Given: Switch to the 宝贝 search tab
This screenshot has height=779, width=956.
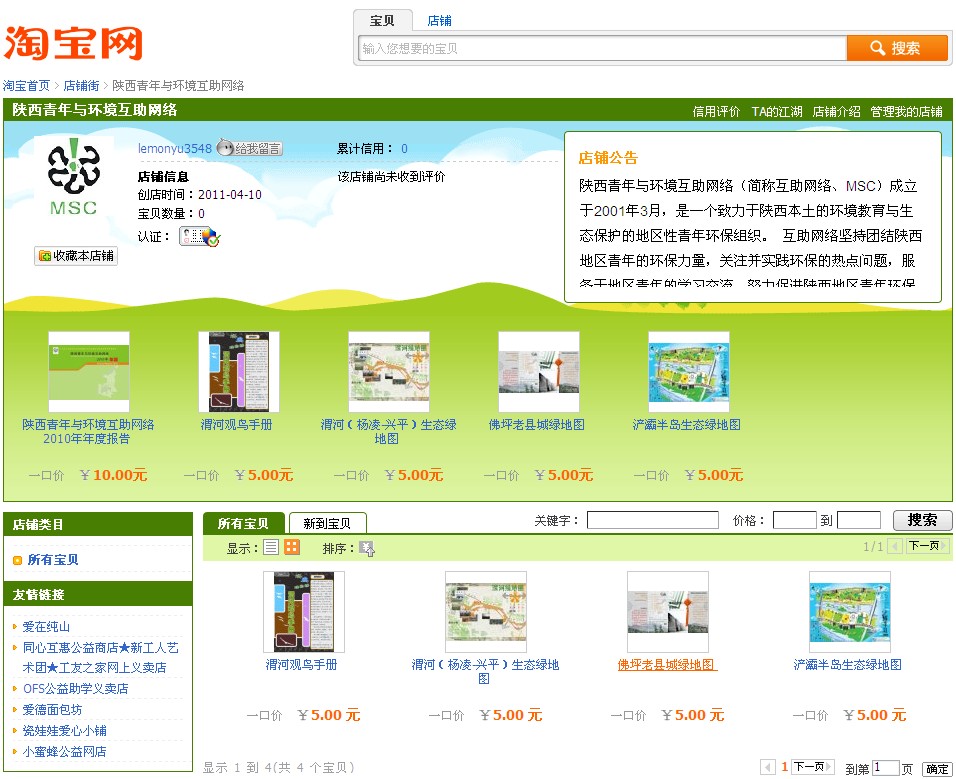Looking at the screenshot, I should coord(382,21).
